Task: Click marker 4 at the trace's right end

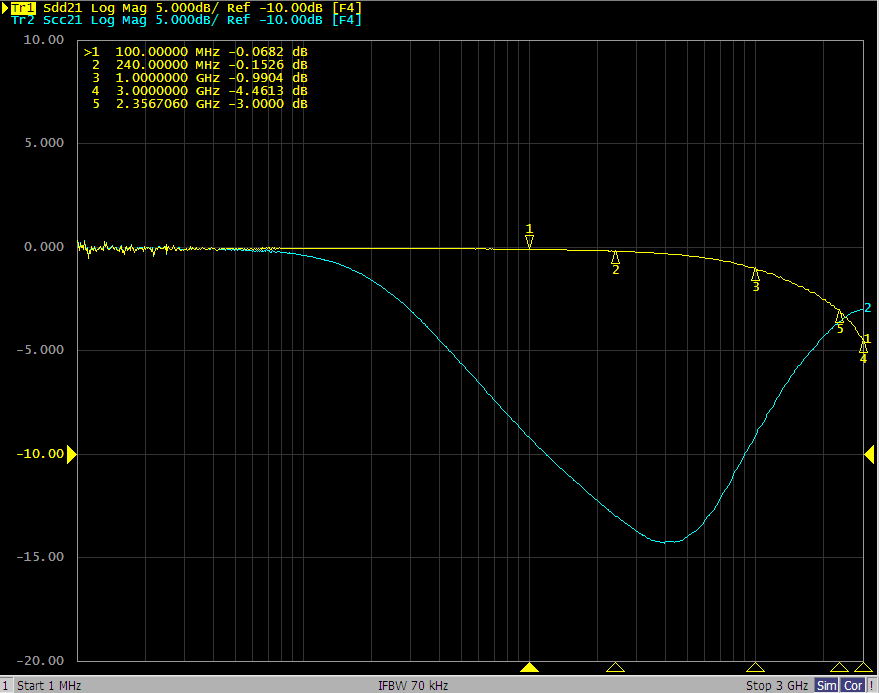Action: click(864, 347)
